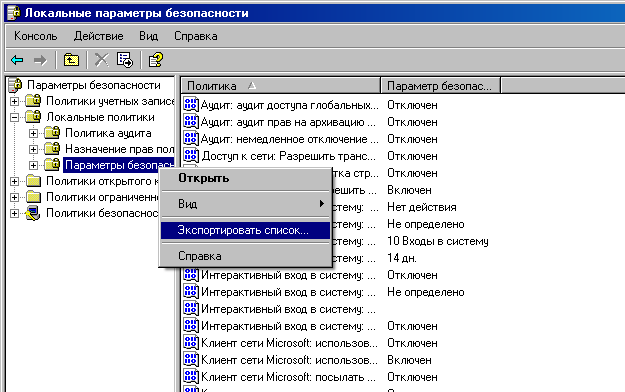
Task: Click the Назначение прав folder icon
Action: [x=52, y=149]
